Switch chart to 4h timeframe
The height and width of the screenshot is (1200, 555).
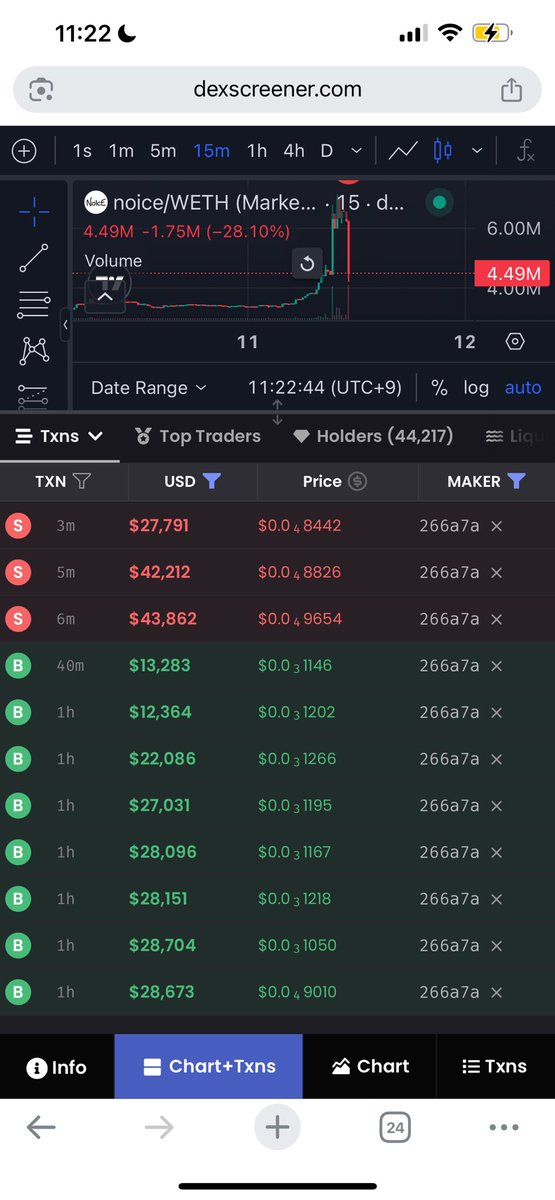point(294,151)
